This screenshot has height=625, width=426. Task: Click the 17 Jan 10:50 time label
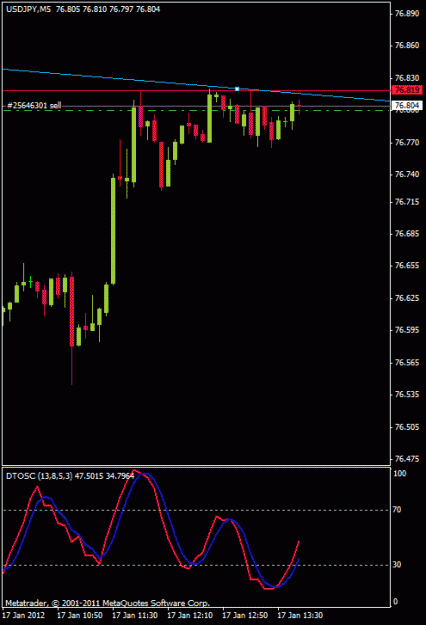(80, 615)
